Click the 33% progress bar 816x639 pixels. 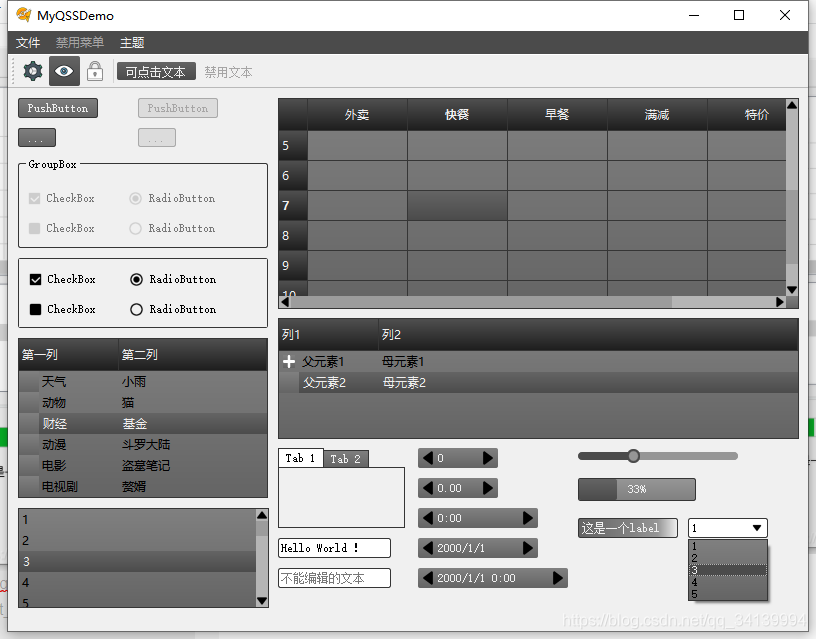click(636, 489)
